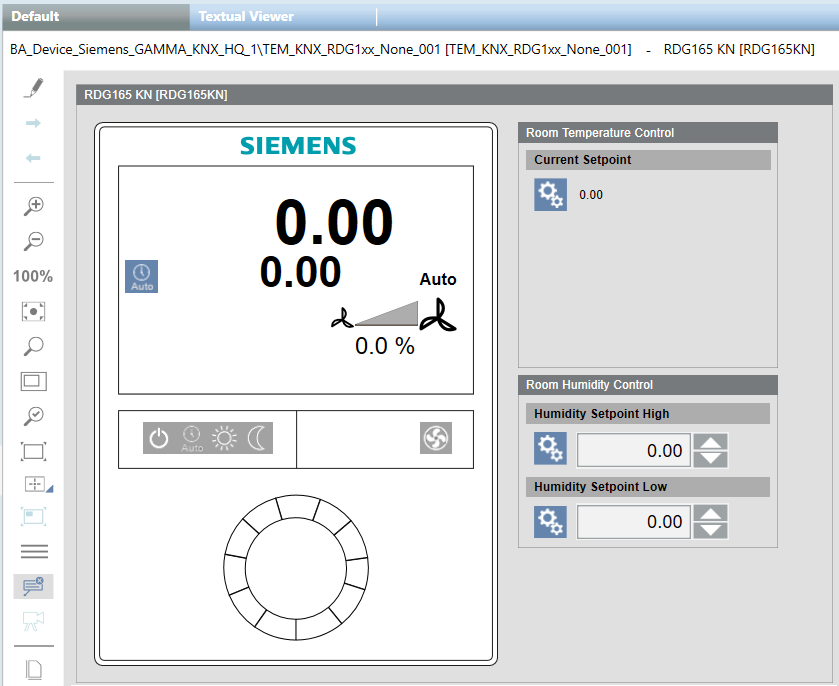Click the zoom in magnifier icon
Viewport: 839px width, 686px height.
pos(33,206)
